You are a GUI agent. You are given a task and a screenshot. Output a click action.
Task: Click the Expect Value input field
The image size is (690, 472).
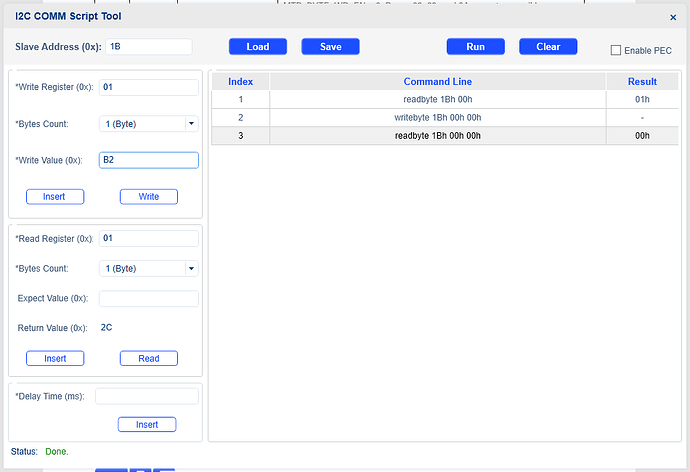(x=148, y=298)
